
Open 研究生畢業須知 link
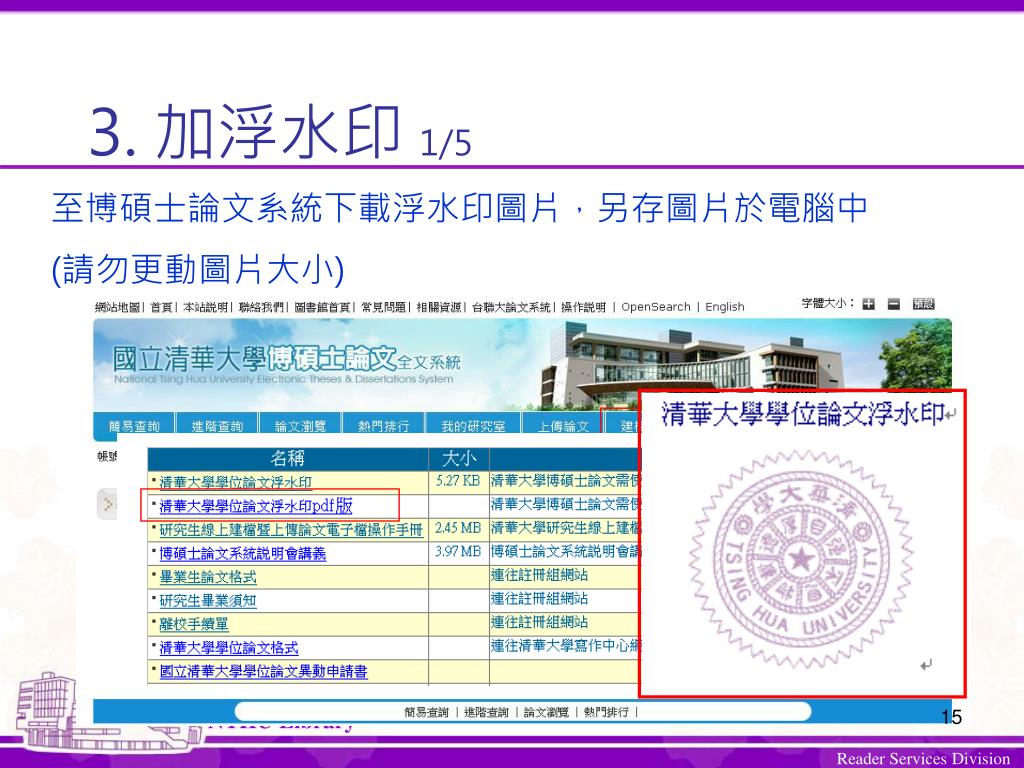[208, 601]
